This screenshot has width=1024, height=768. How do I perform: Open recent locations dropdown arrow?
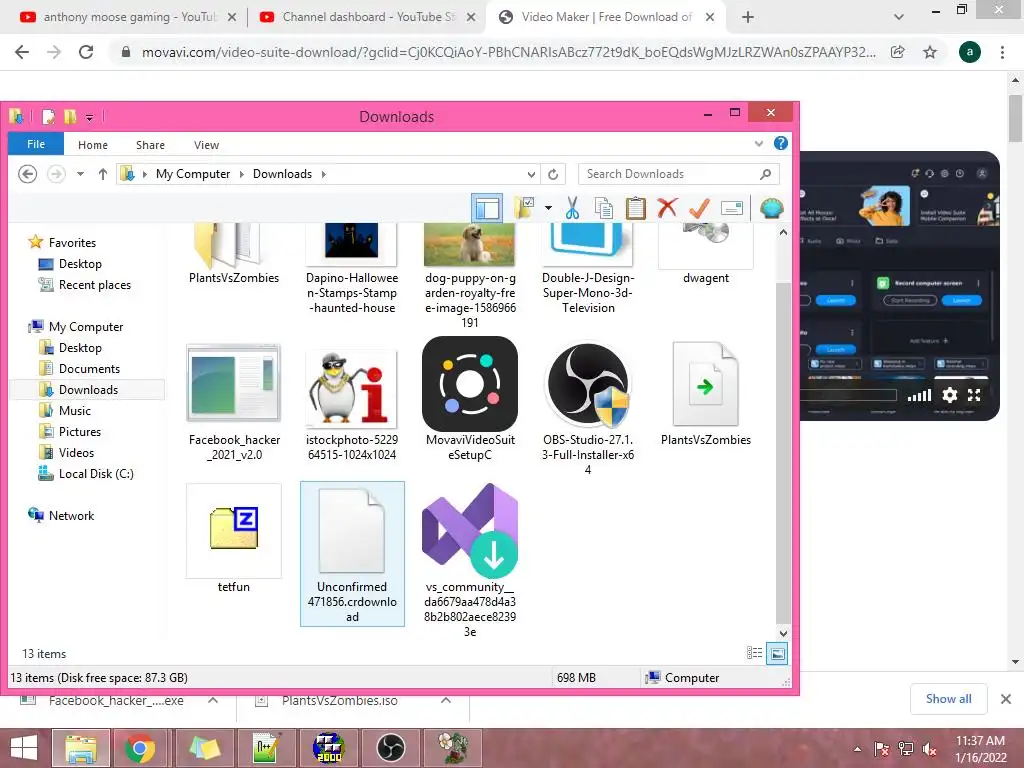(80, 174)
